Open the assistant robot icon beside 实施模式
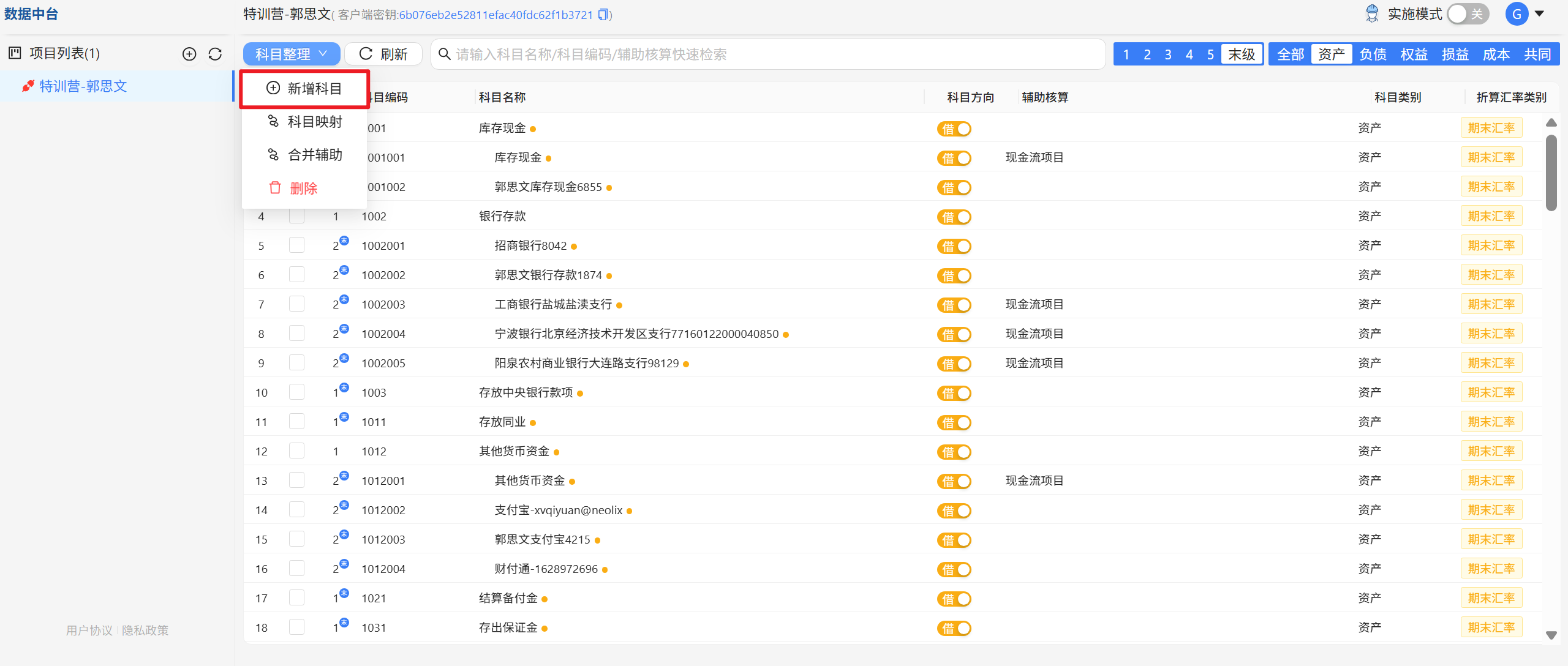Image resolution: width=1568 pixels, height=666 pixels. (1373, 14)
